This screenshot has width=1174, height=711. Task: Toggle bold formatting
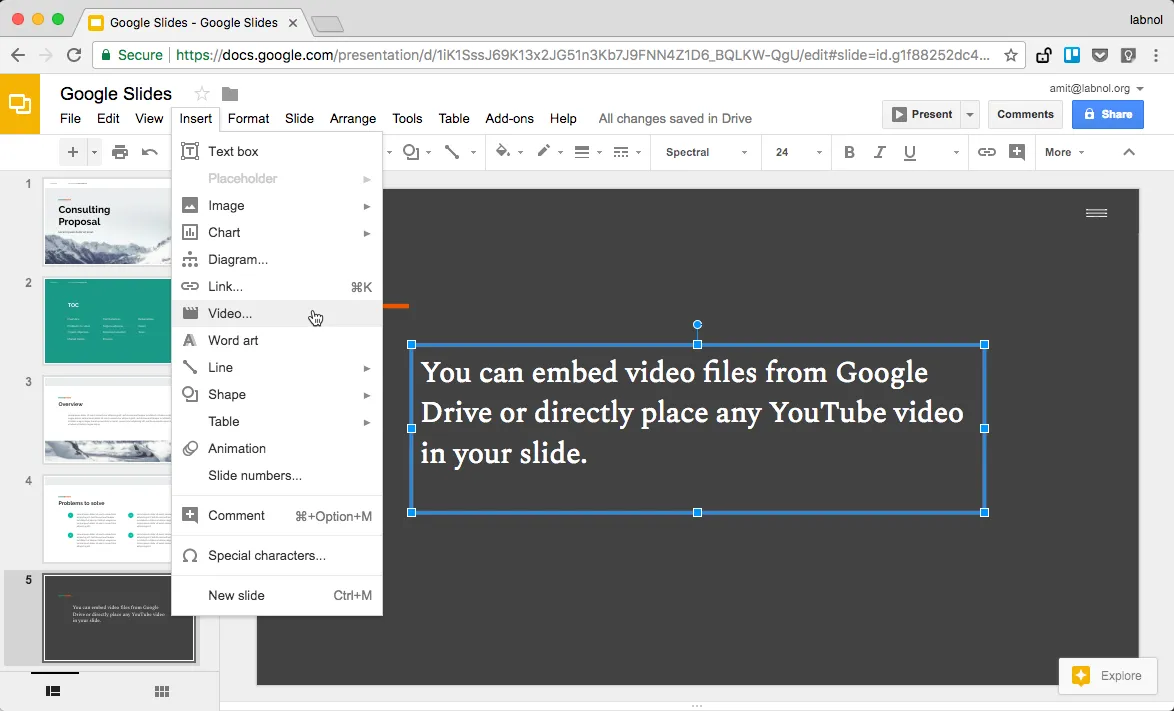[848, 152]
